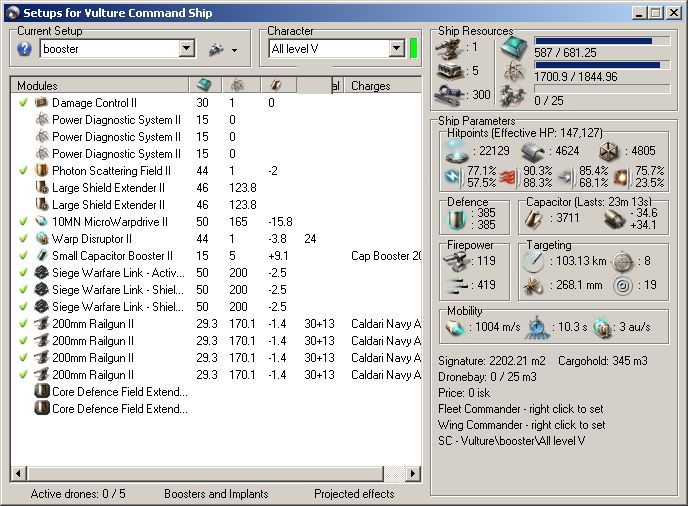Select the first Large Shield Extender II row
The image size is (688, 506).
[216, 187]
